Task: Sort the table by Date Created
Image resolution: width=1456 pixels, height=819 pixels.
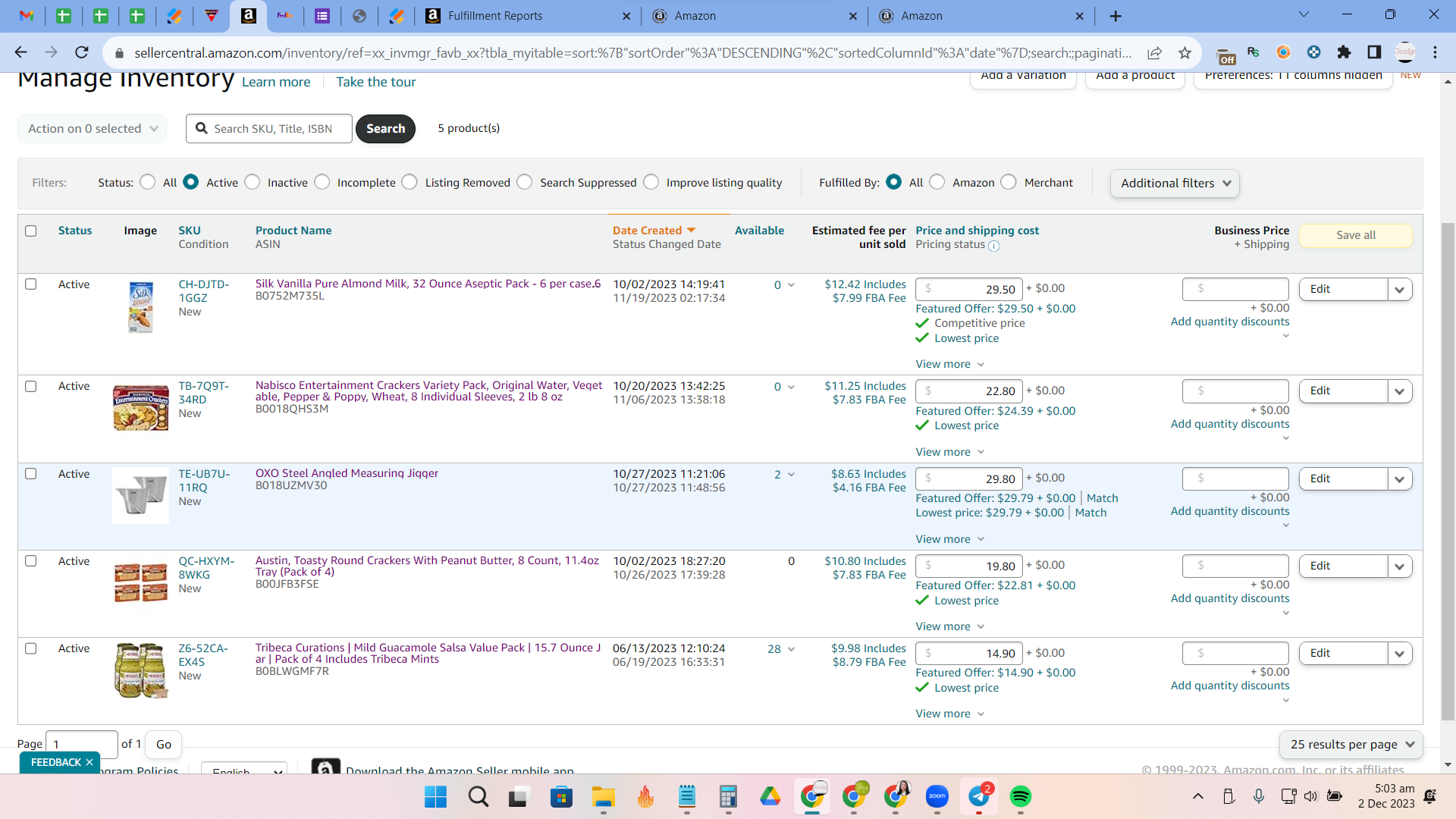Action: point(654,231)
